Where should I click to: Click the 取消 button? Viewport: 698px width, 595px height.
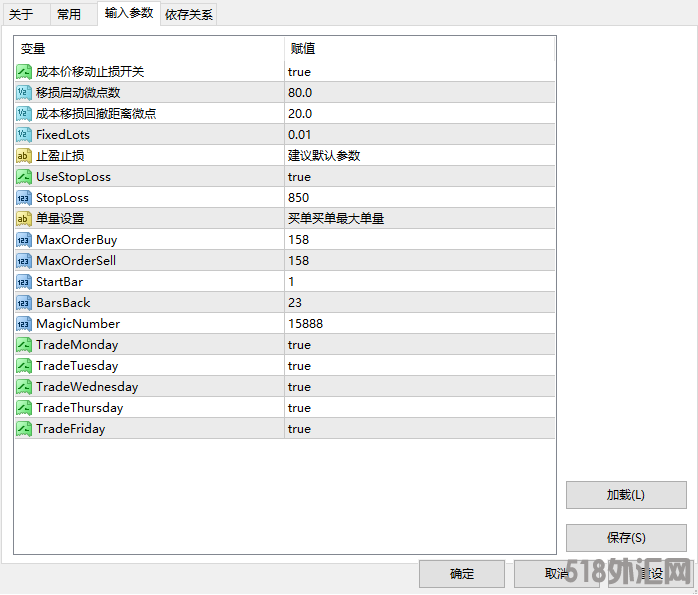click(x=556, y=574)
